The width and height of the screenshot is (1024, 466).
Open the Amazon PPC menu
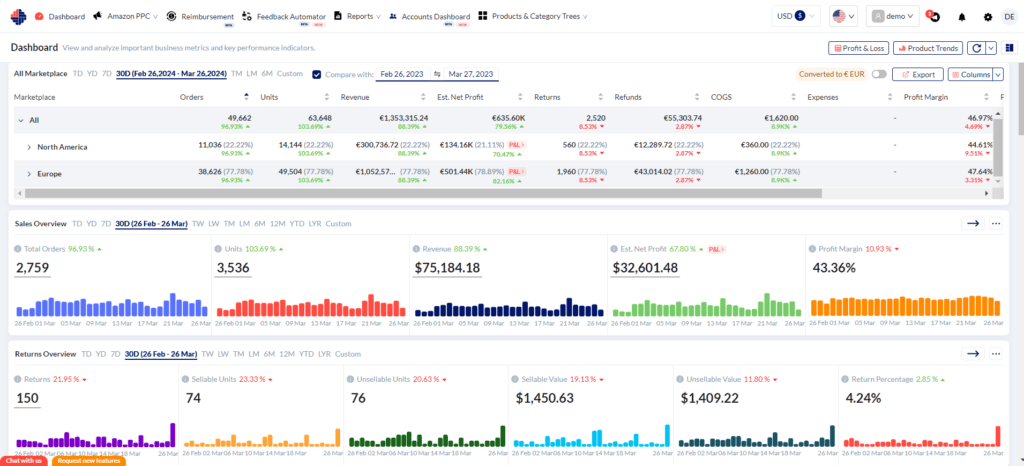[128, 17]
